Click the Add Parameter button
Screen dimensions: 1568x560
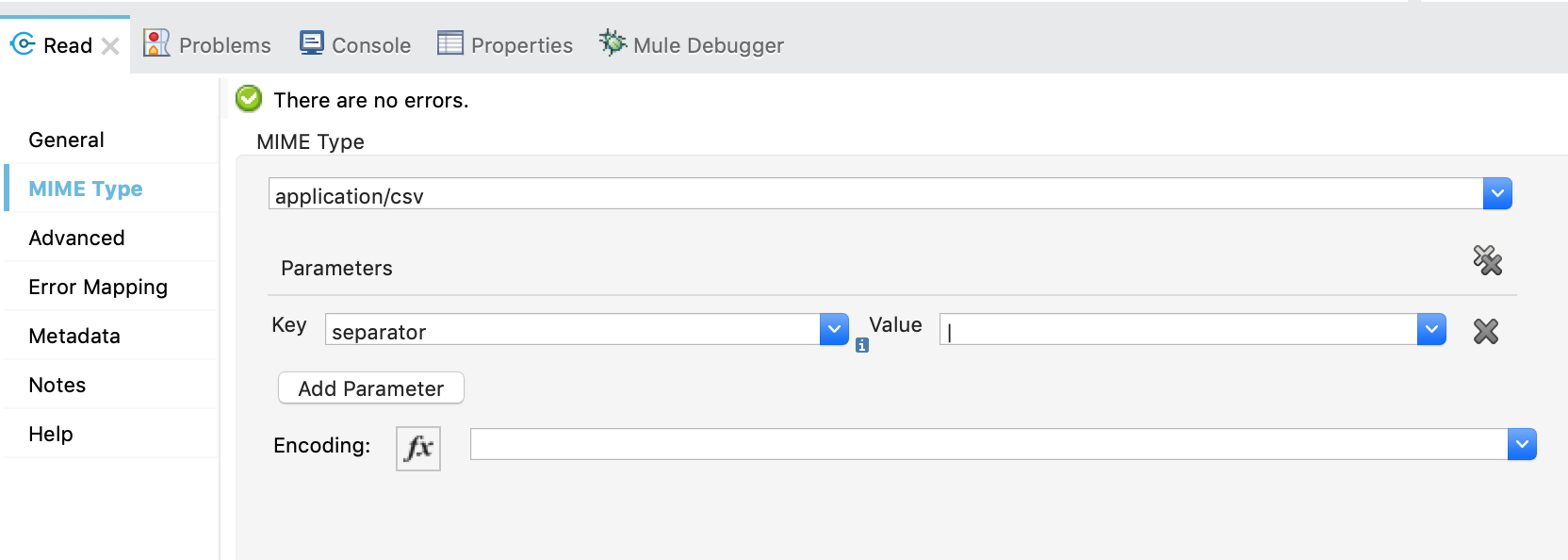pyautogui.click(x=370, y=387)
